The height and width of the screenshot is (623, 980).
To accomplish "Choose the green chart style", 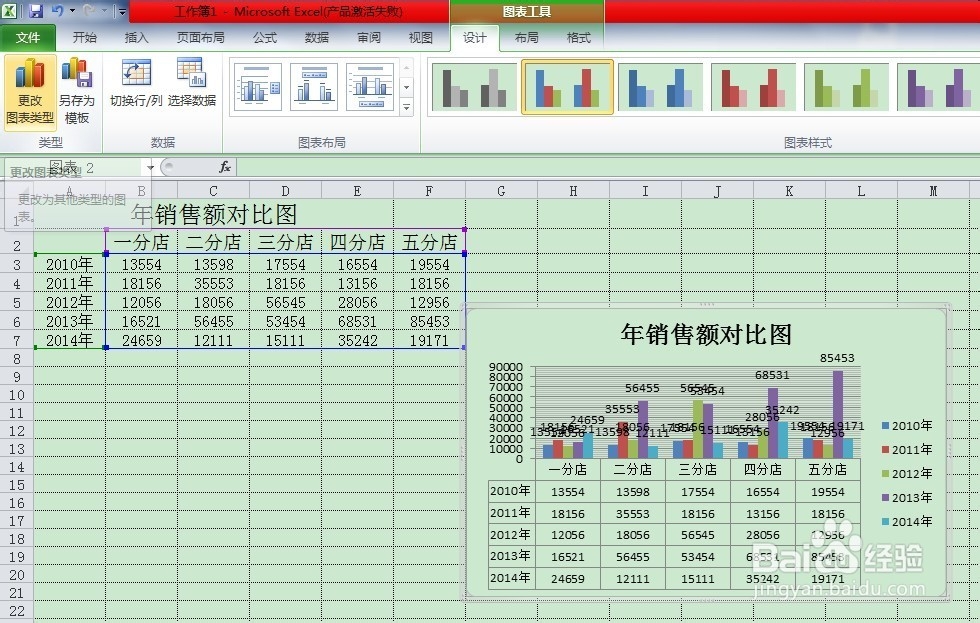I will pos(846,87).
